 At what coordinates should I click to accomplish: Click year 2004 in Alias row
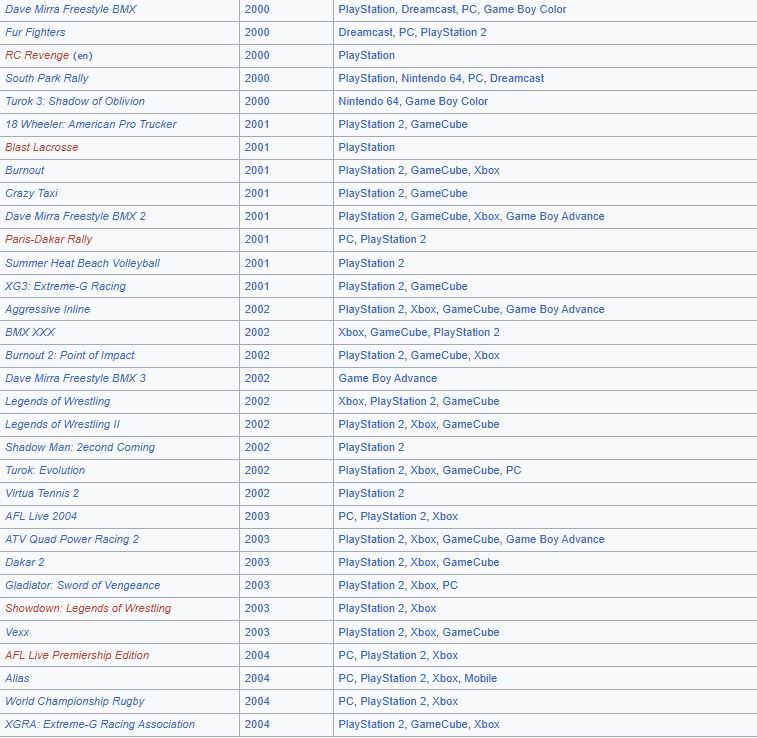[257, 679]
